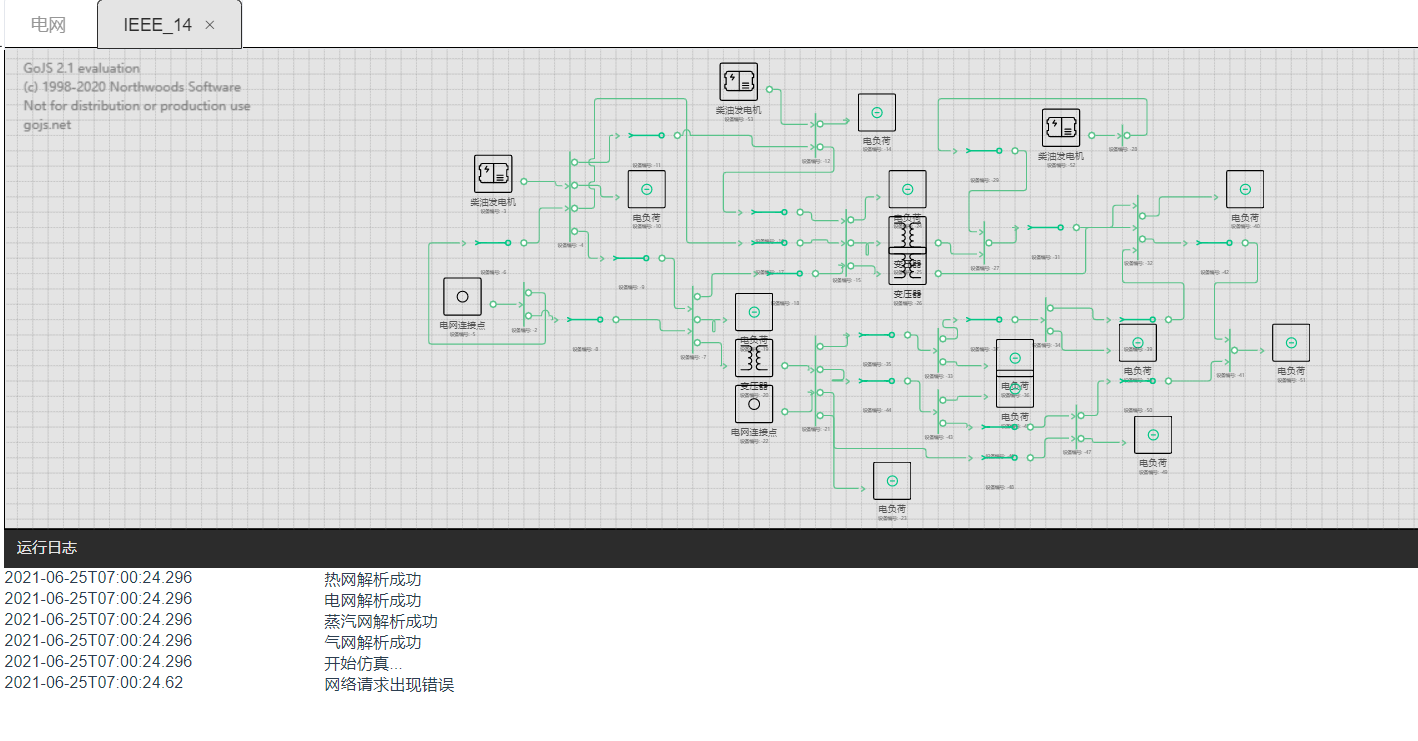This screenshot has height=741, width=1418.
Task: Click the busbar labeled -32
Action: click(x=1137, y=227)
